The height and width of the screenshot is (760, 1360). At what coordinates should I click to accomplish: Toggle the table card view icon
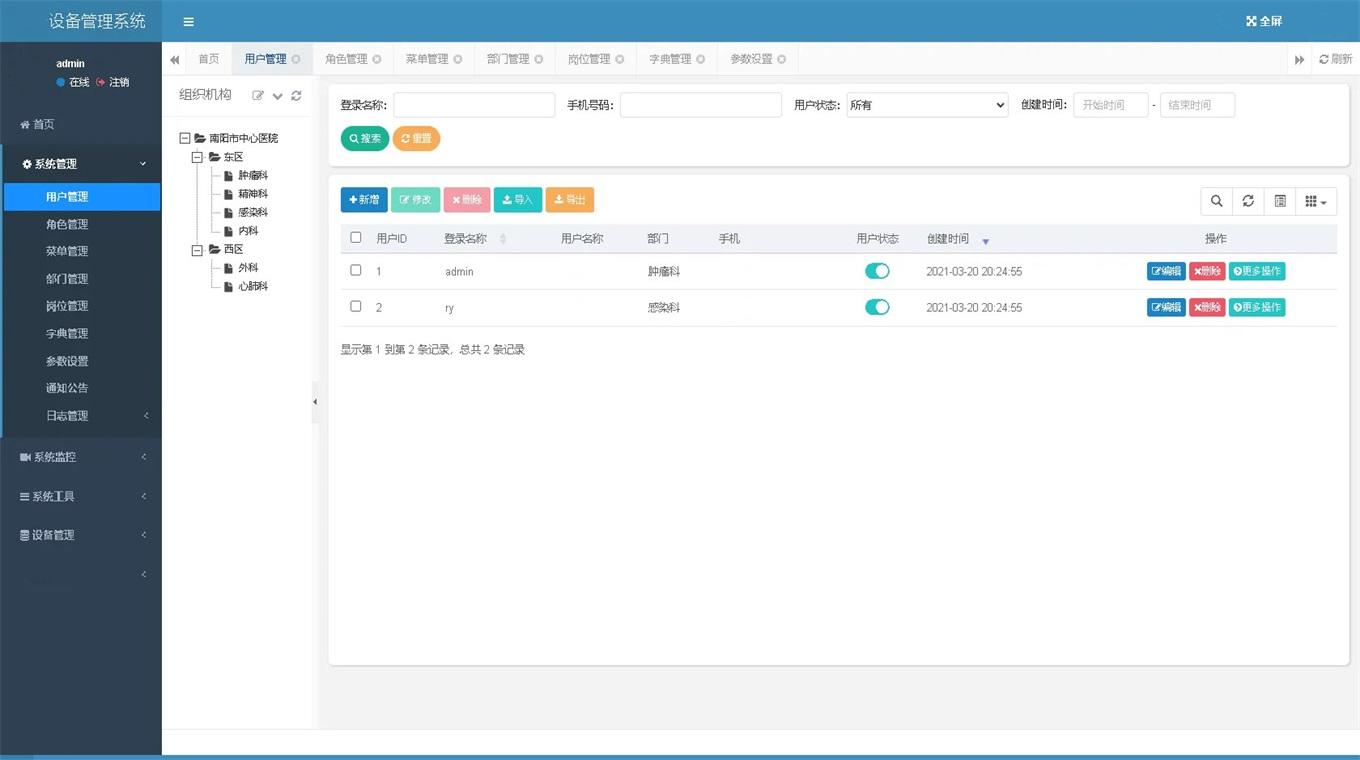coord(1280,201)
